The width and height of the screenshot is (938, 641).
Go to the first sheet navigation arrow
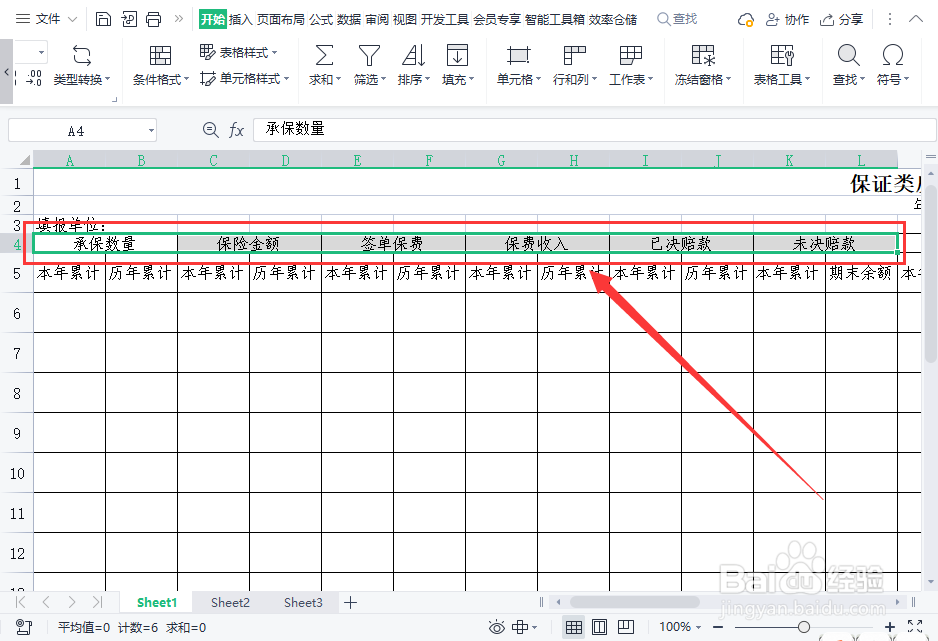pos(20,602)
